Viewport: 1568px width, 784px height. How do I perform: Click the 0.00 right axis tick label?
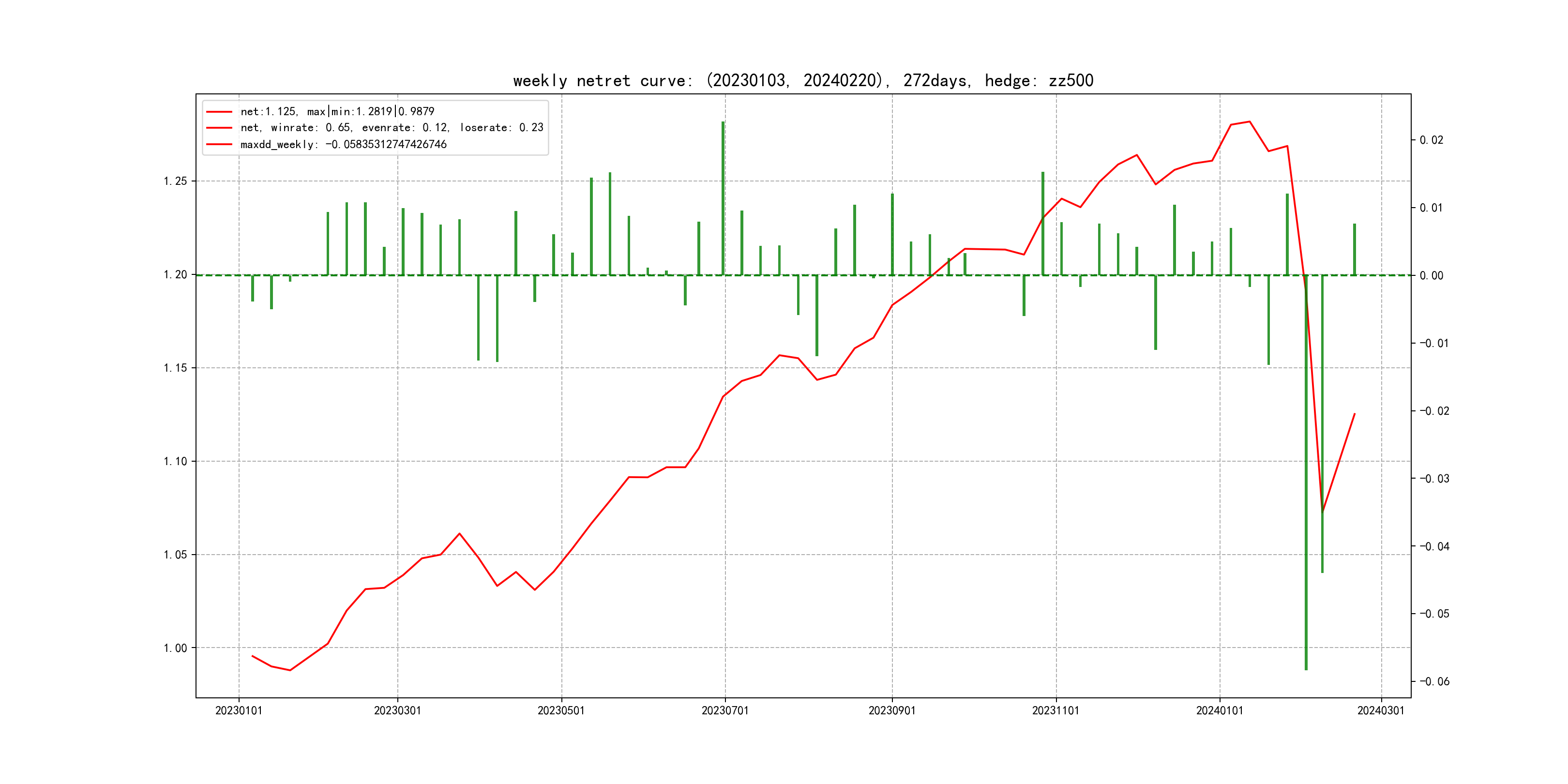coord(1431,276)
